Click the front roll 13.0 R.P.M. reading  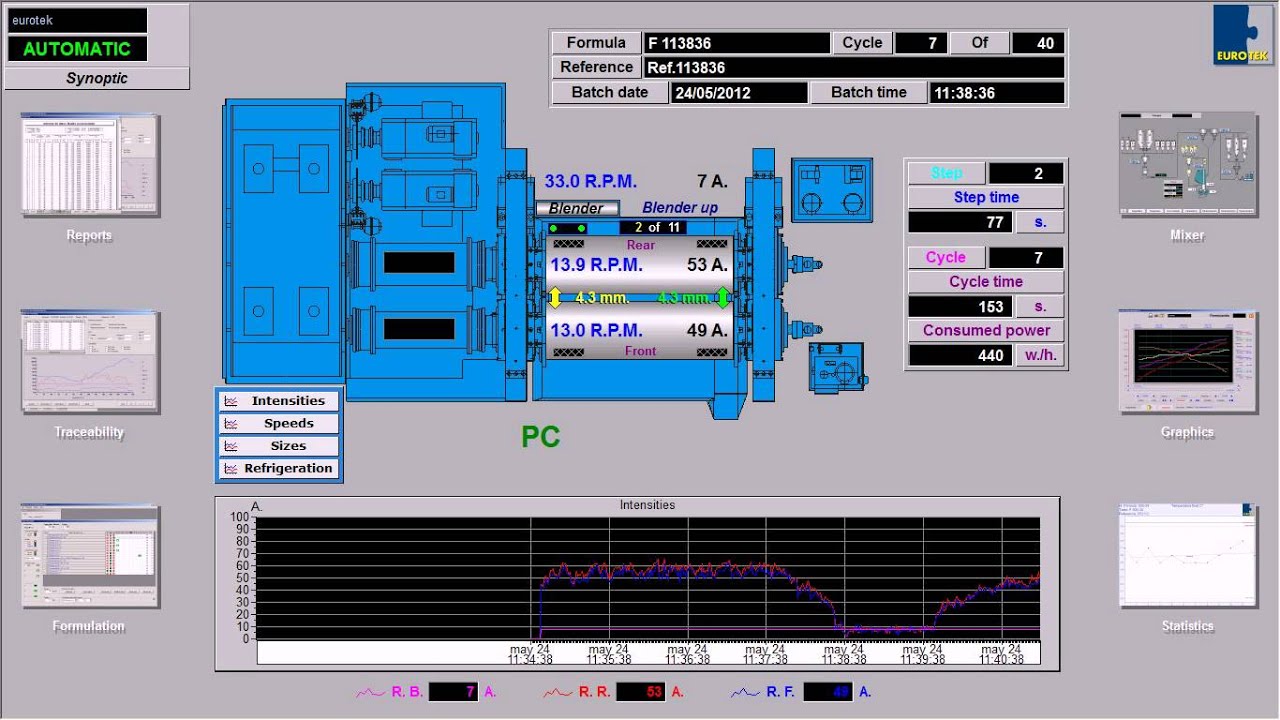click(x=596, y=330)
